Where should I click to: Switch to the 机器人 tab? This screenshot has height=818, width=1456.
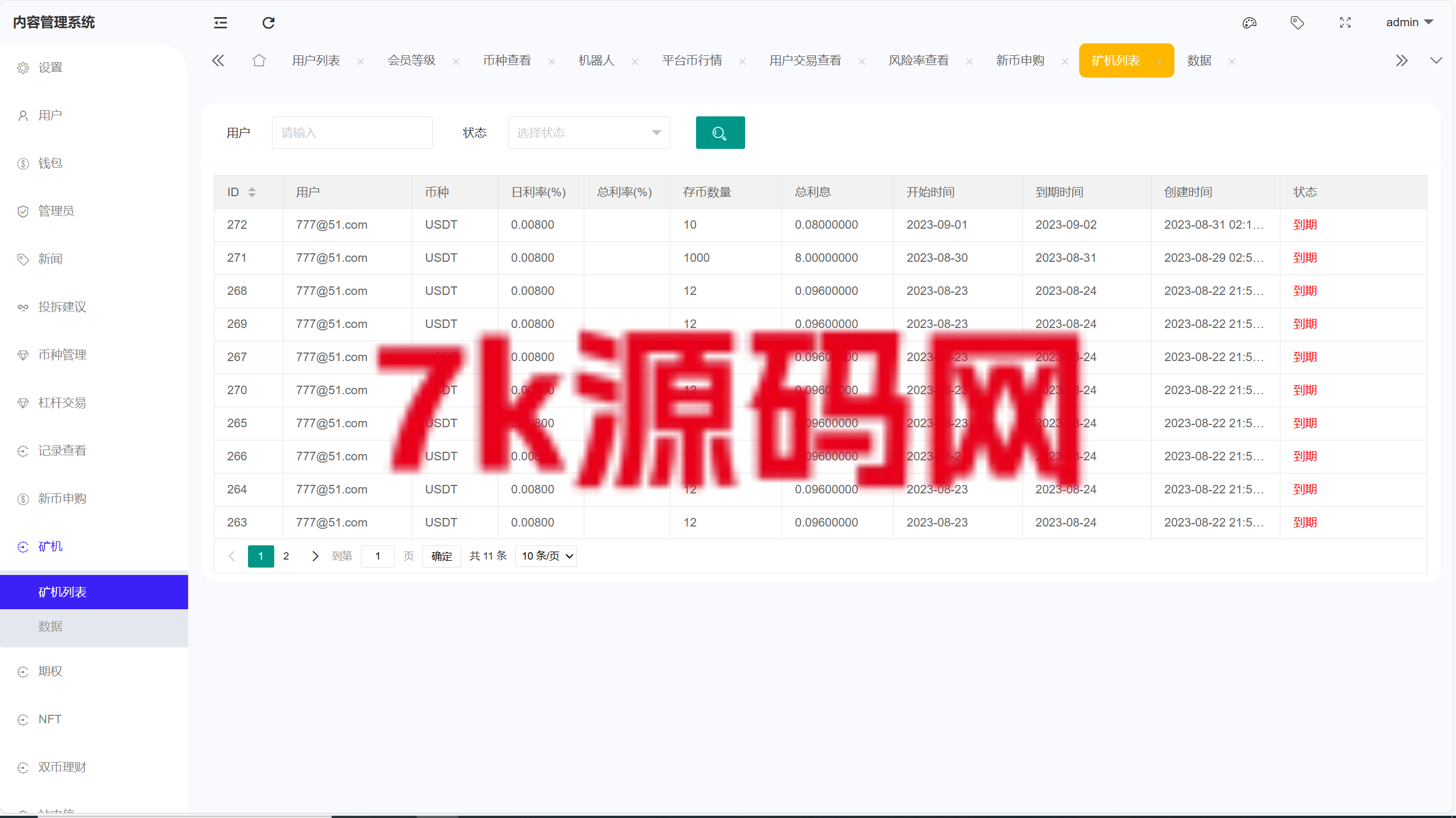tap(596, 60)
